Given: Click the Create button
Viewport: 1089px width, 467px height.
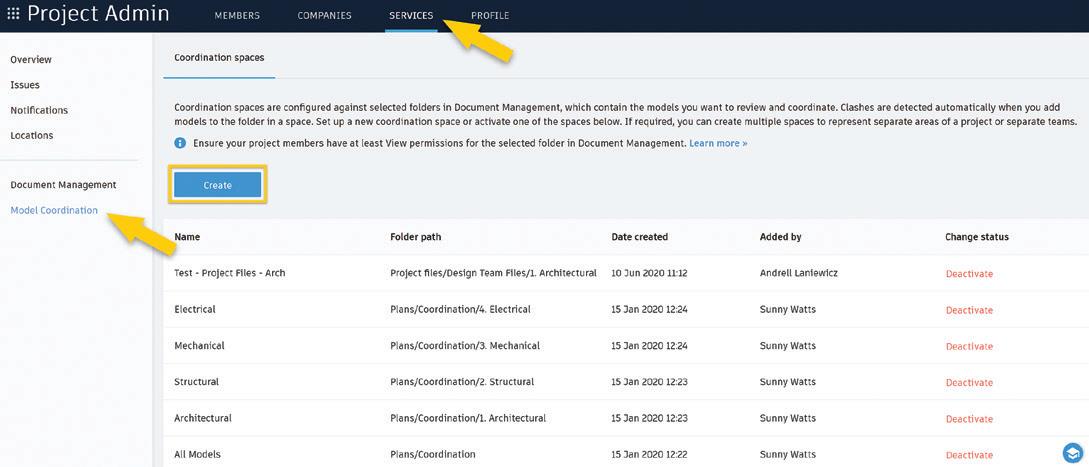Looking at the screenshot, I should point(217,186).
